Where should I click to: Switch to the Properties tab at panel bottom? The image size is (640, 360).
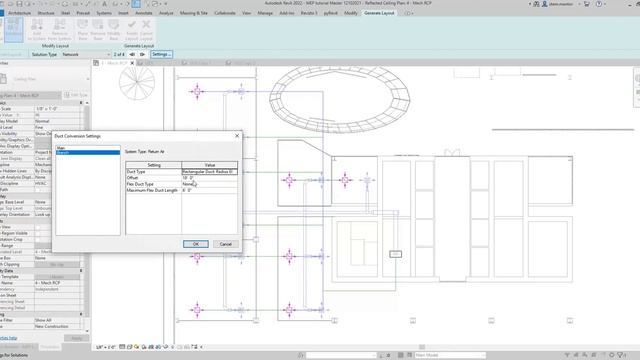(x=50, y=347)
